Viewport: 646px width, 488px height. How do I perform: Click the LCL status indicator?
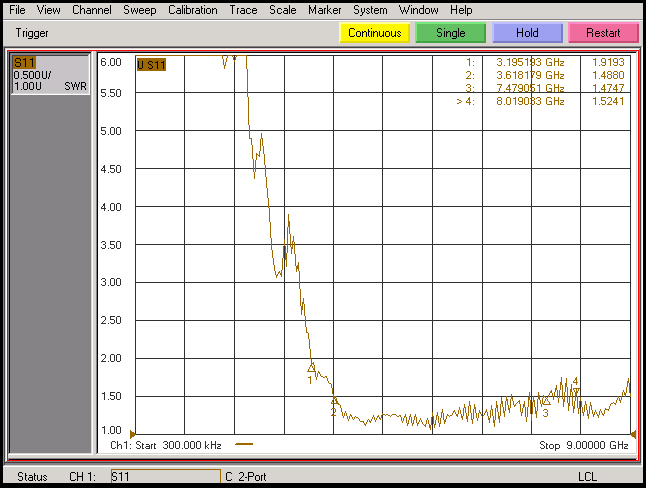click(587, 477)
